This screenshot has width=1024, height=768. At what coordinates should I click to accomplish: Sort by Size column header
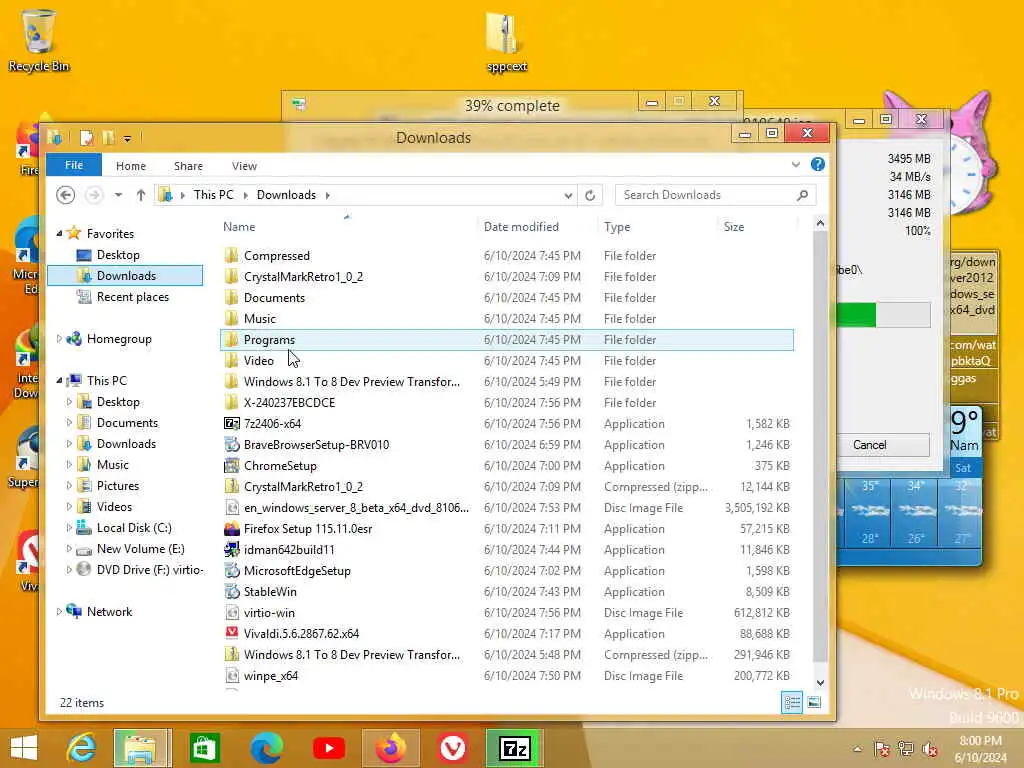point(734,227)
